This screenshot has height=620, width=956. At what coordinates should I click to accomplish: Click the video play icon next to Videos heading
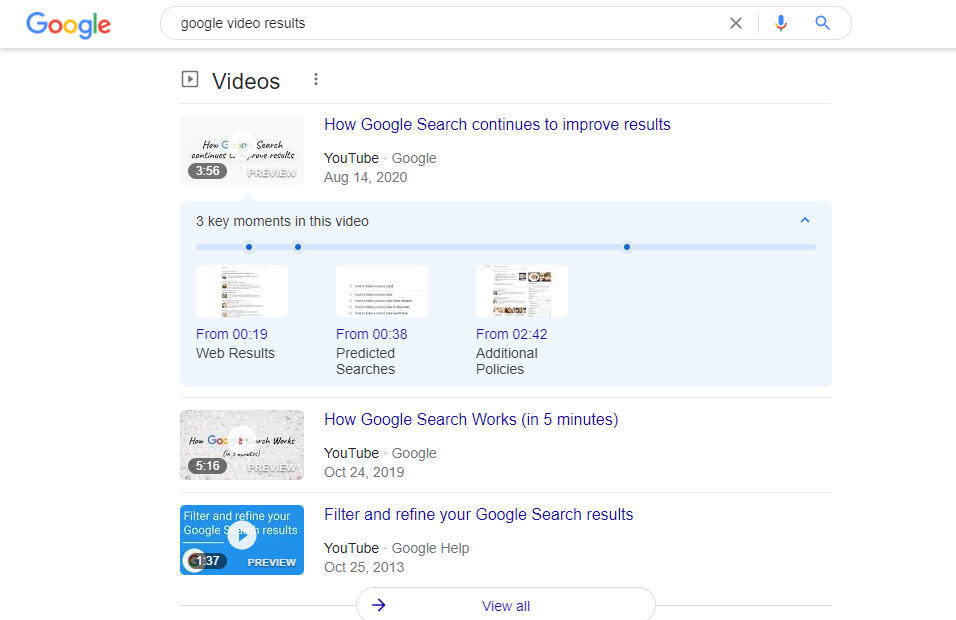click(190, 79)
